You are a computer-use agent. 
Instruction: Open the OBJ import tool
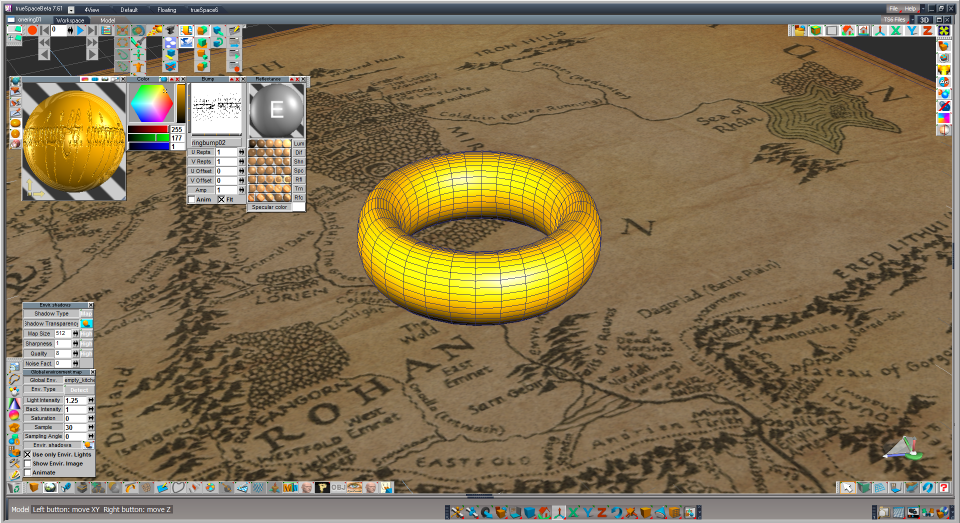(338, 487)
